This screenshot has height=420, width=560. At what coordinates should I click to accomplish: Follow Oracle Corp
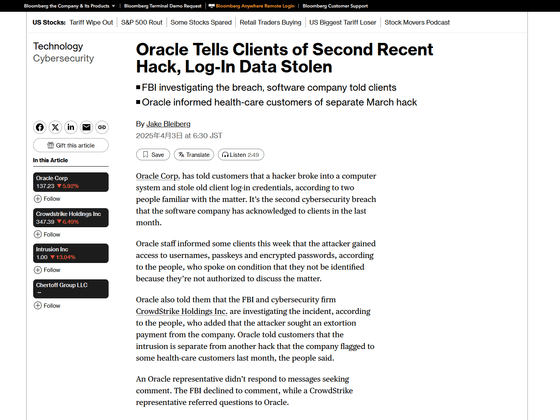coord(47,199)
